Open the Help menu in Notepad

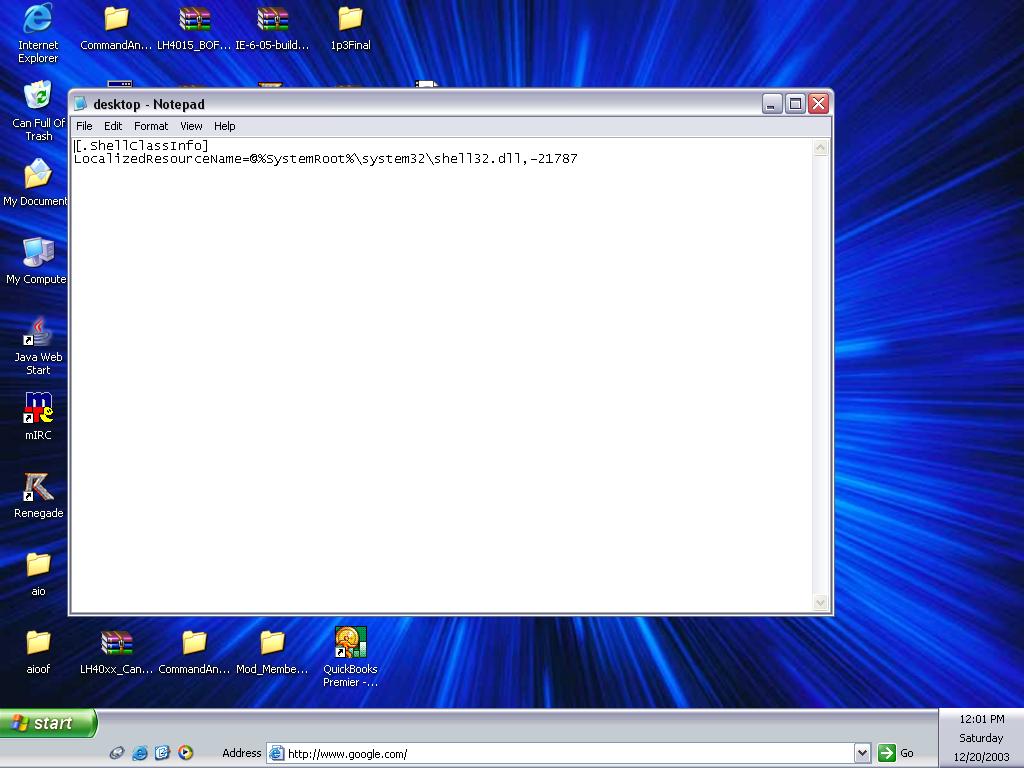coord(224,126)
